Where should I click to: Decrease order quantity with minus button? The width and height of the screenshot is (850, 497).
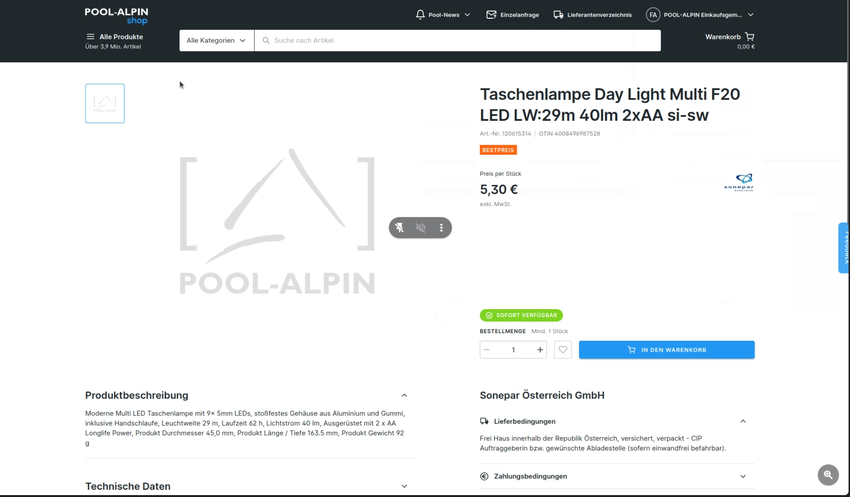pyautogui.click(x=487, y=350)
